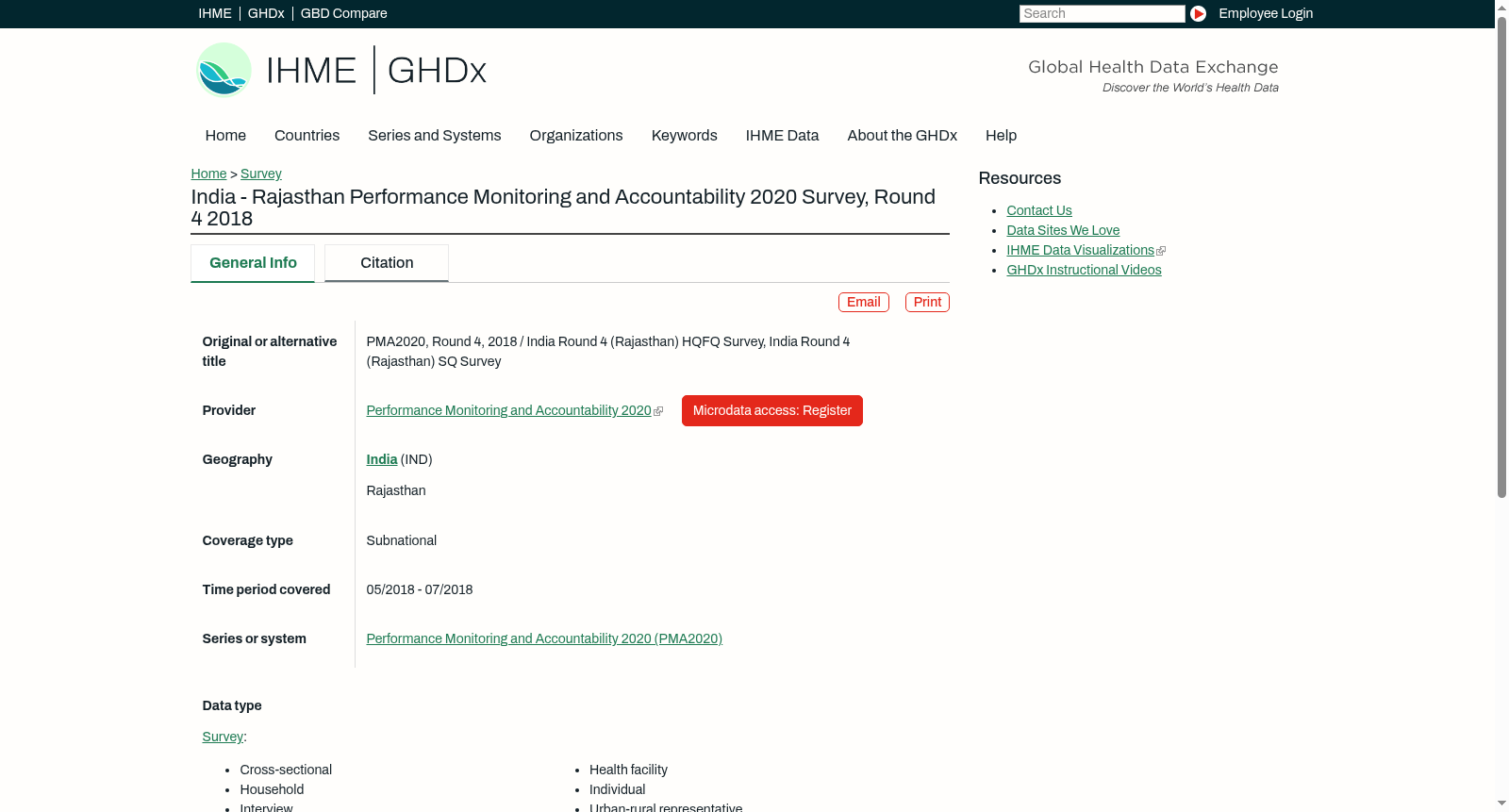The height and width of the screenshot is (812, 1509).
Task: Click scrollbar up arrow at top
Action: point(1501,7)
